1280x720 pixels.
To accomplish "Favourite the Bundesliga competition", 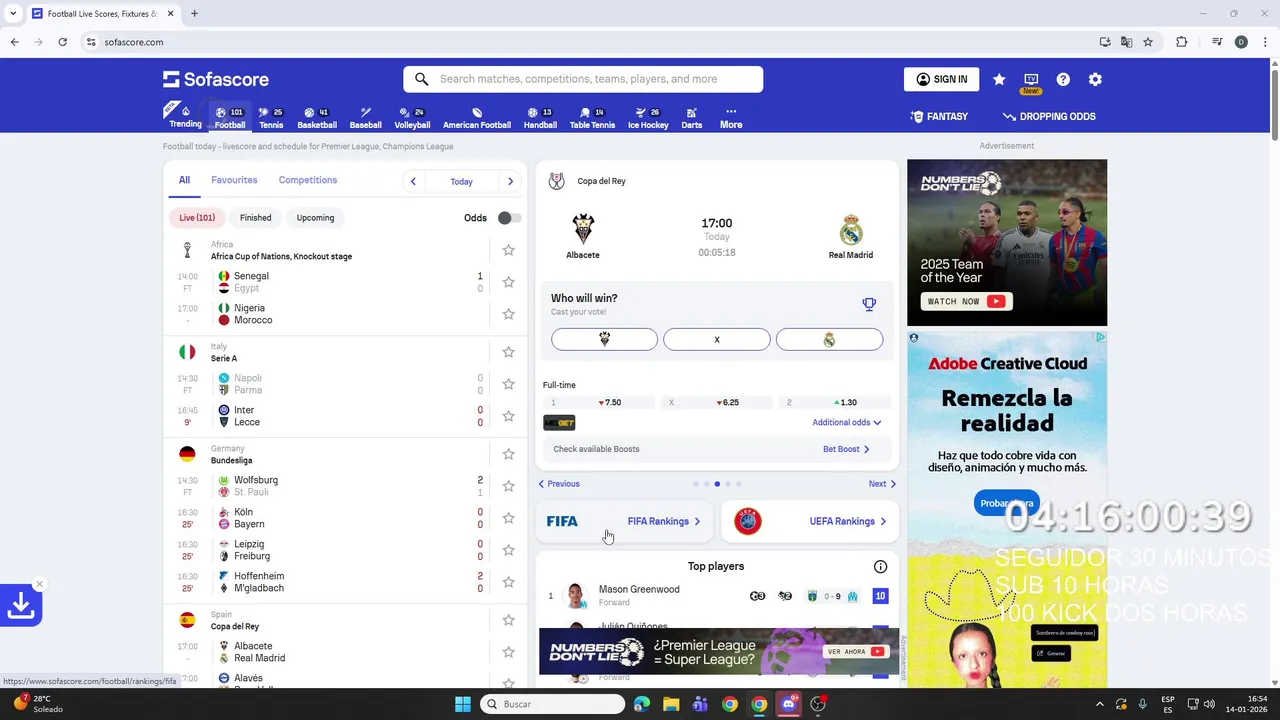I will point(508,454).
